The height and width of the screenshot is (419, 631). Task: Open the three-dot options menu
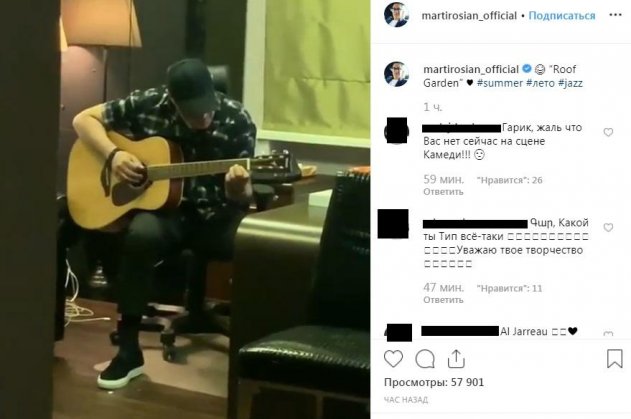click(x=615, y=15)
